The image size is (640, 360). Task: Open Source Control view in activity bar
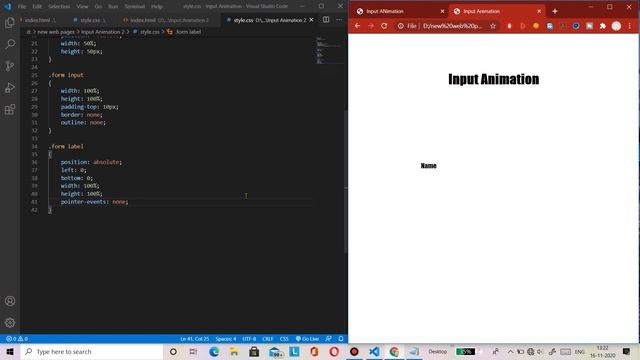click(x=10, y=66)
